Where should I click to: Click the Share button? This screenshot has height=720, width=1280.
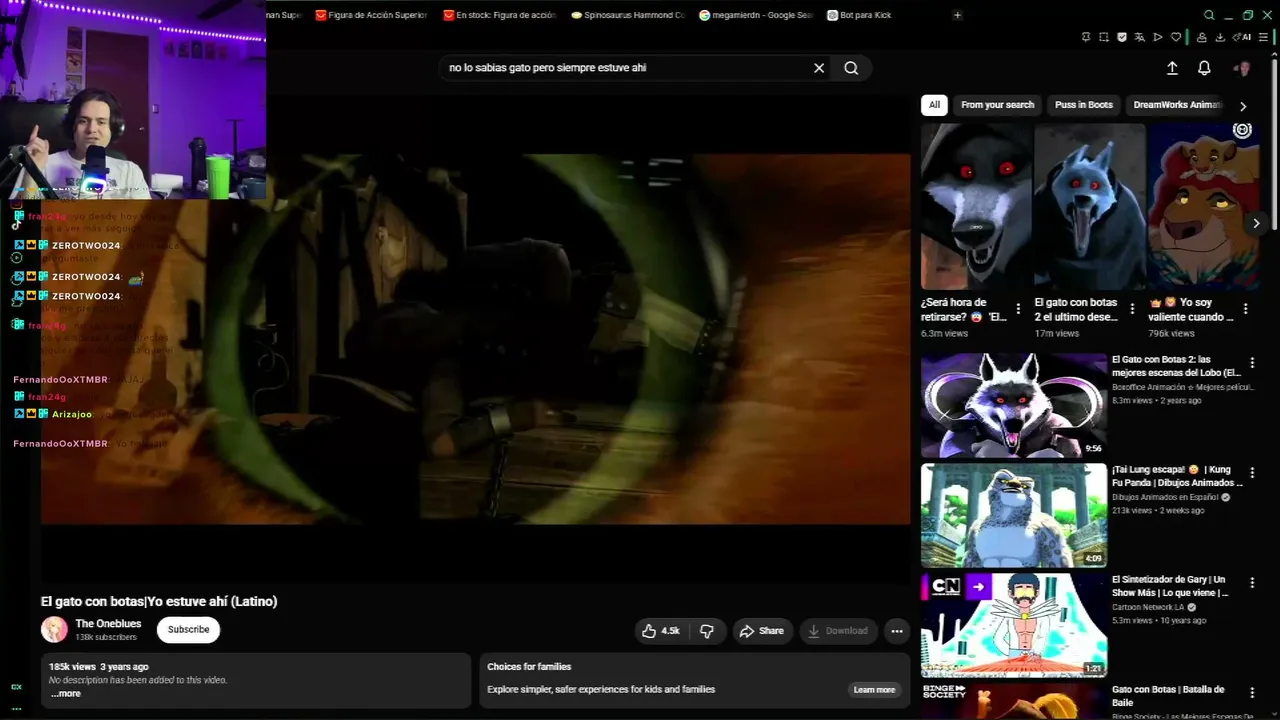pyautogui.click(x=761, y=631)
